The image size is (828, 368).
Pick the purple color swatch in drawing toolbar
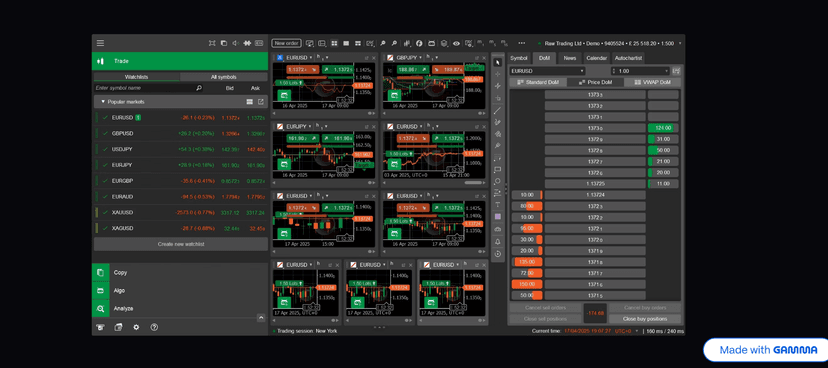click(497, 216)
